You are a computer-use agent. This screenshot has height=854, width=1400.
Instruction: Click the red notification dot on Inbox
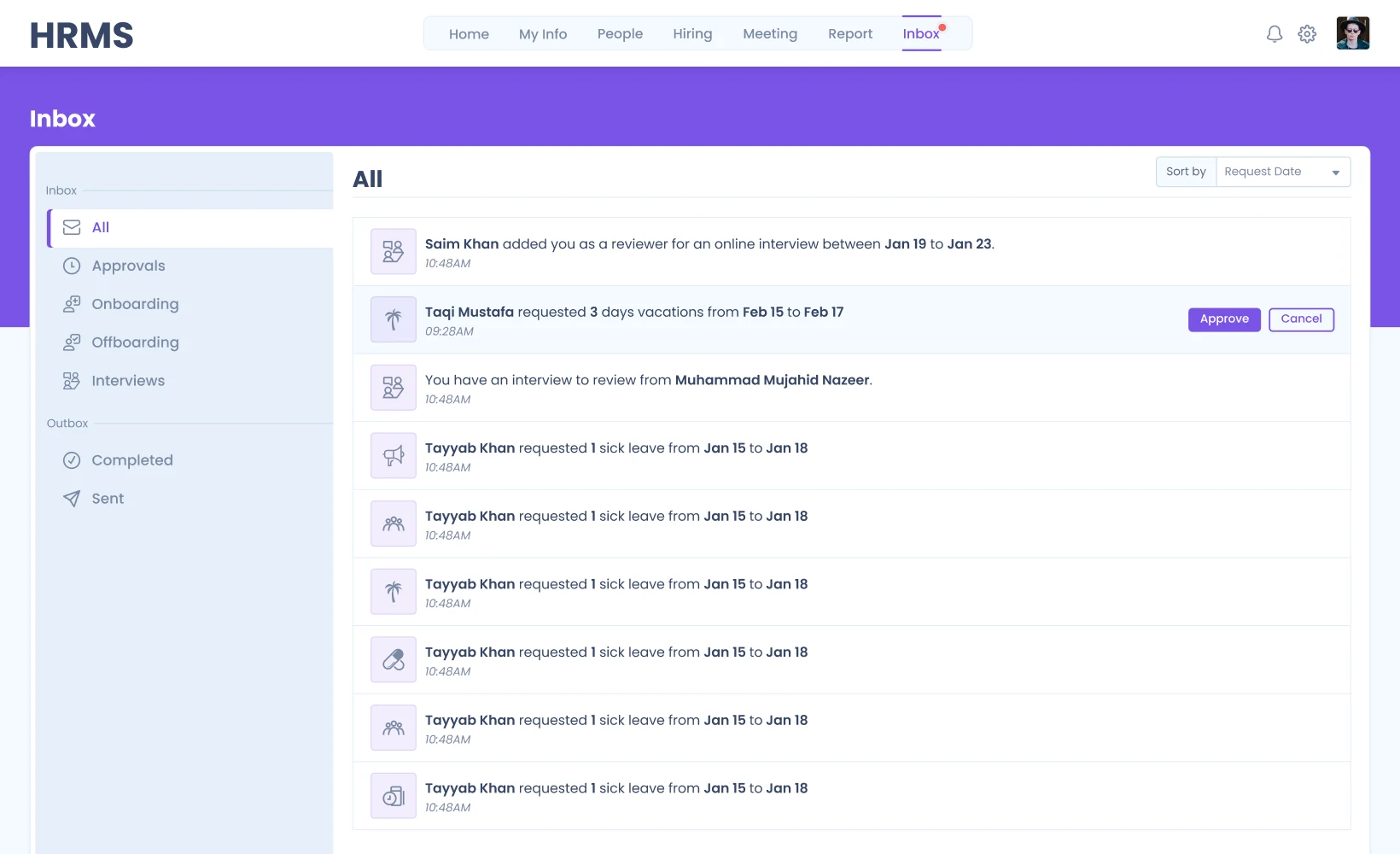point(942,27)
